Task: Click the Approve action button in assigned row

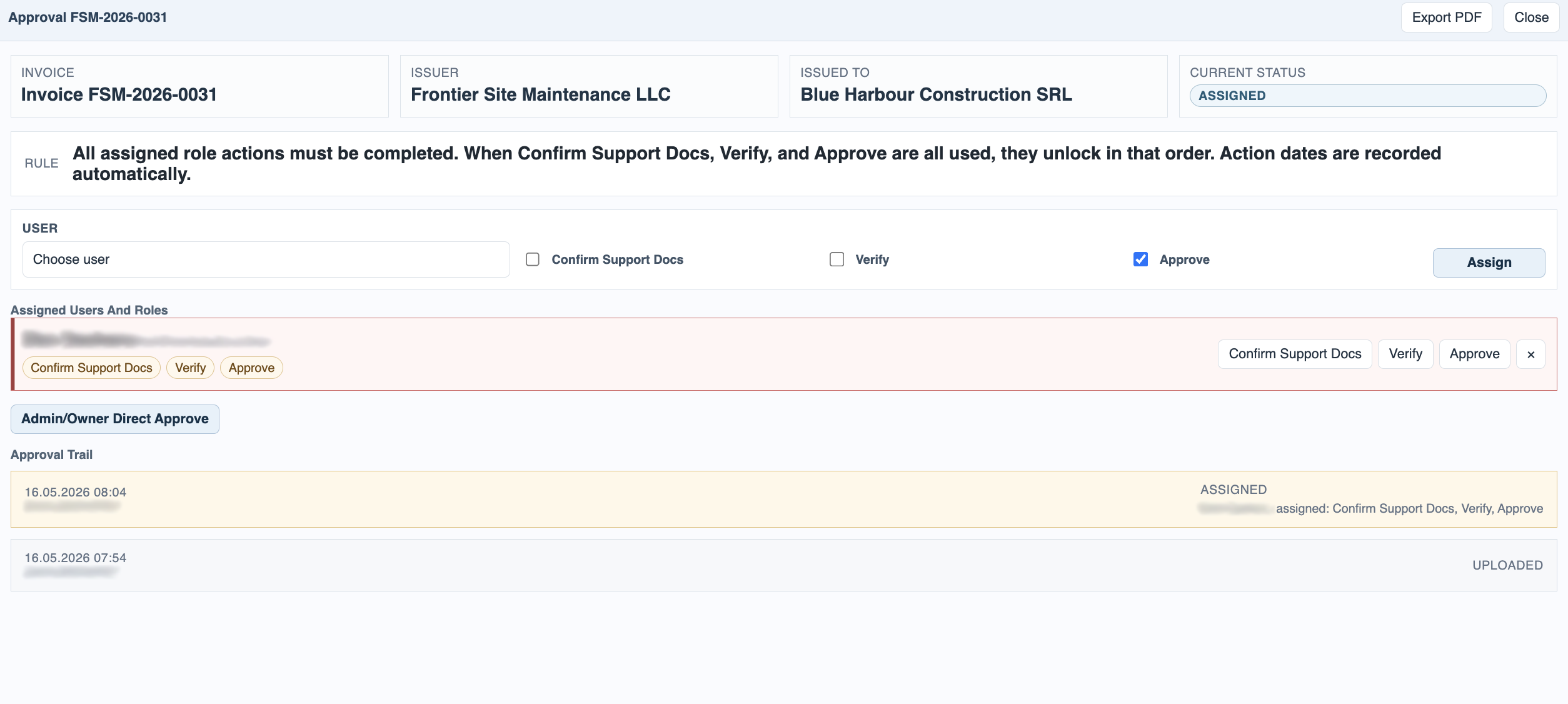Action: [x=1474, y=354]
